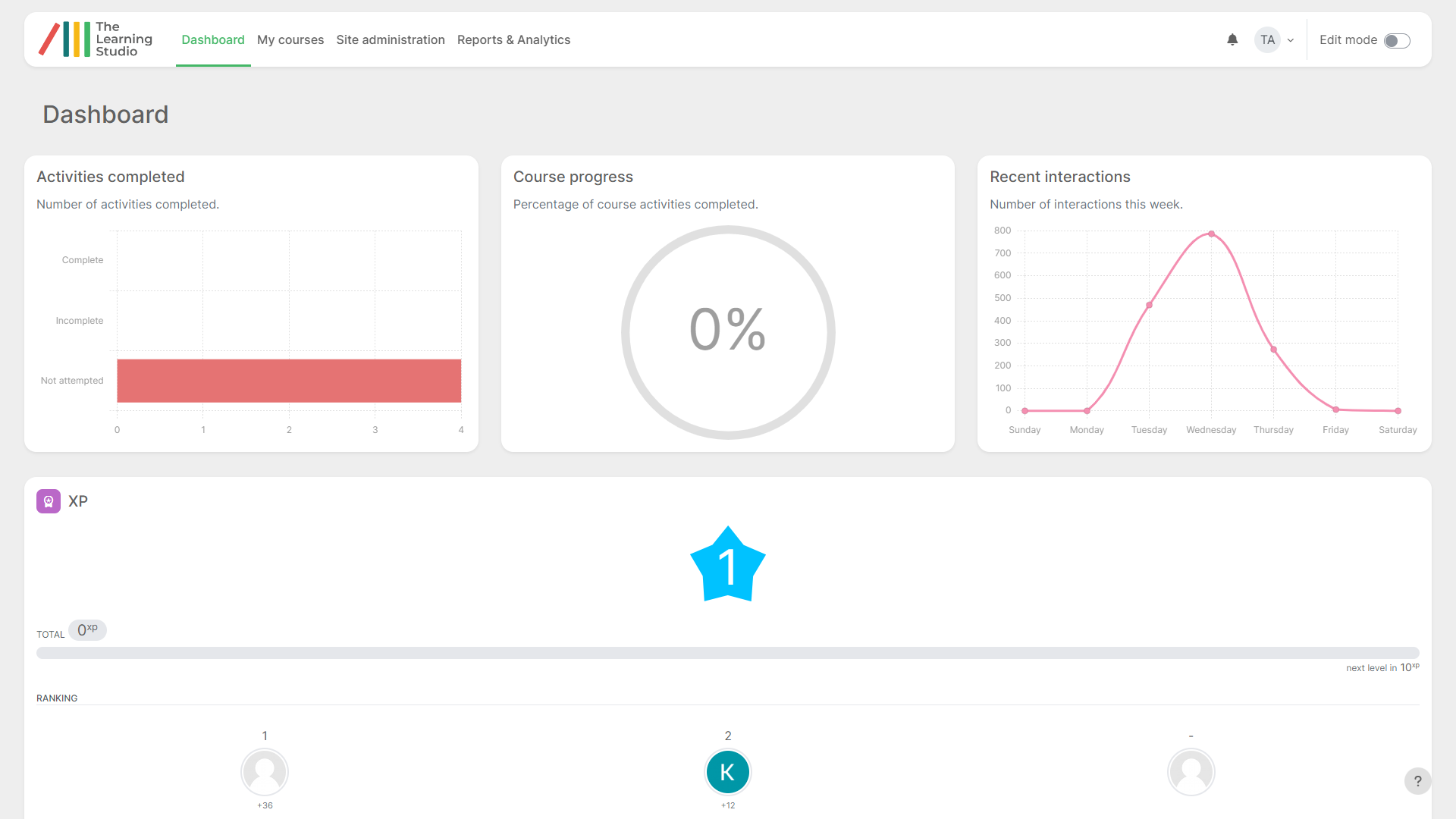Viewport: 1456px width, 819px height.
Task: Click the Sunday data point on chart
Action: point(1025,411)
